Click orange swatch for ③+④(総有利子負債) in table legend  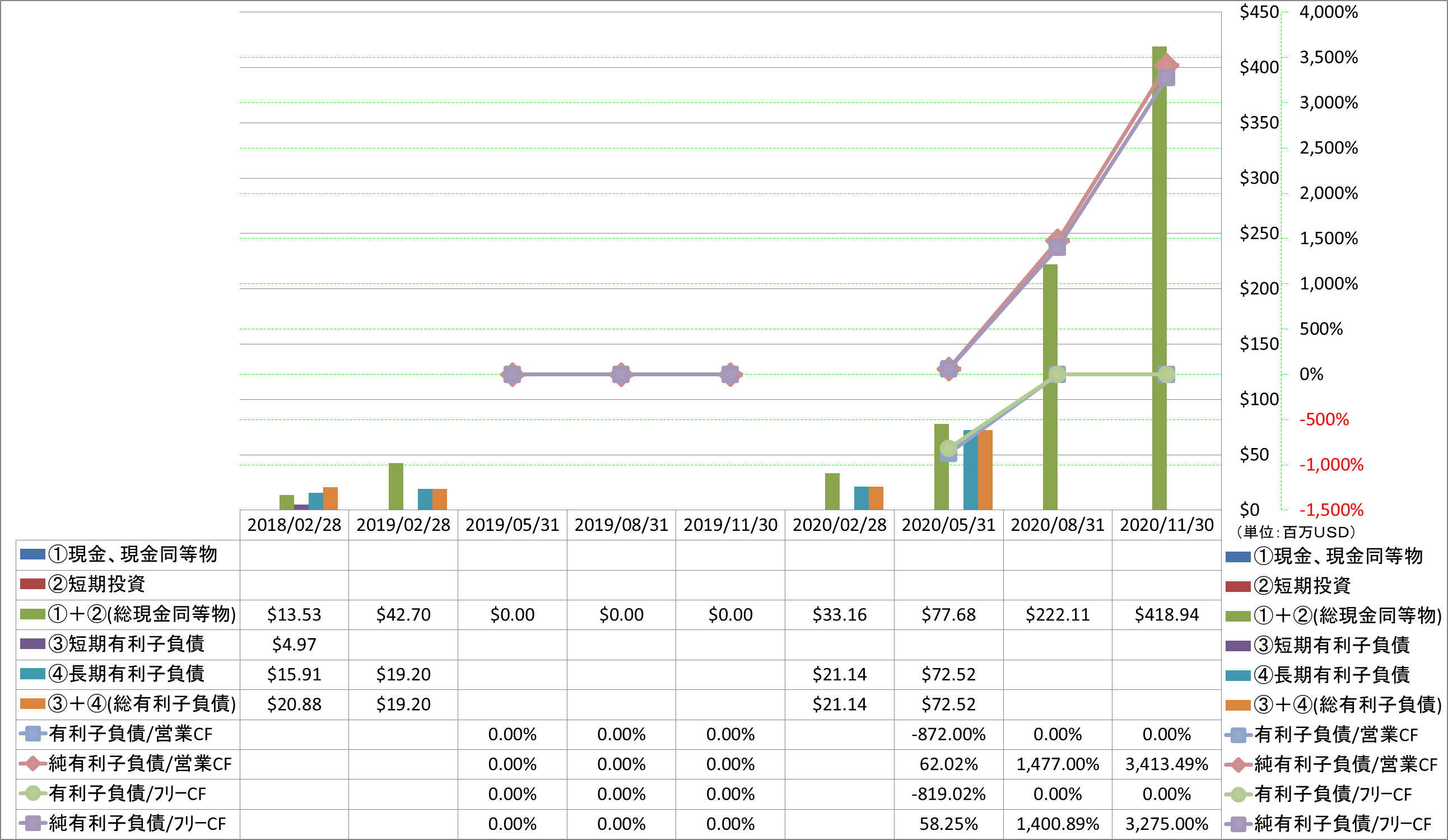coord(32,704)
